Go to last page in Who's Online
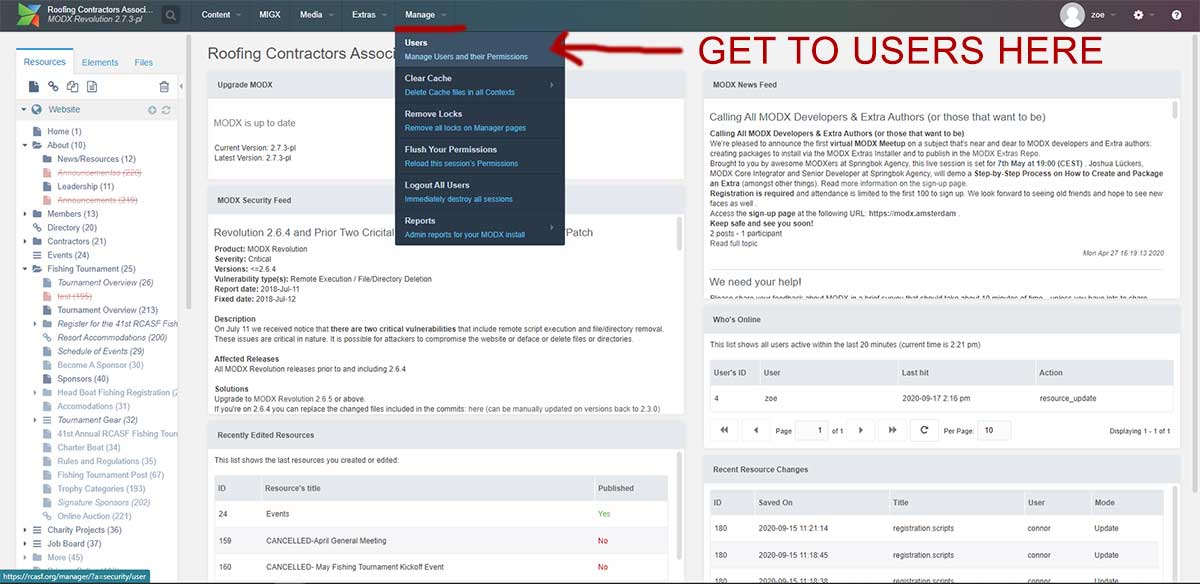The image size is (1200, 584). click(x=893, y=430)
